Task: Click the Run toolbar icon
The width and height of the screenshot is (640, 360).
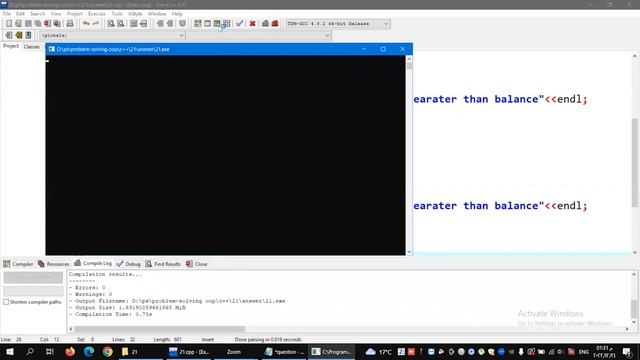Action: point(207,24)
